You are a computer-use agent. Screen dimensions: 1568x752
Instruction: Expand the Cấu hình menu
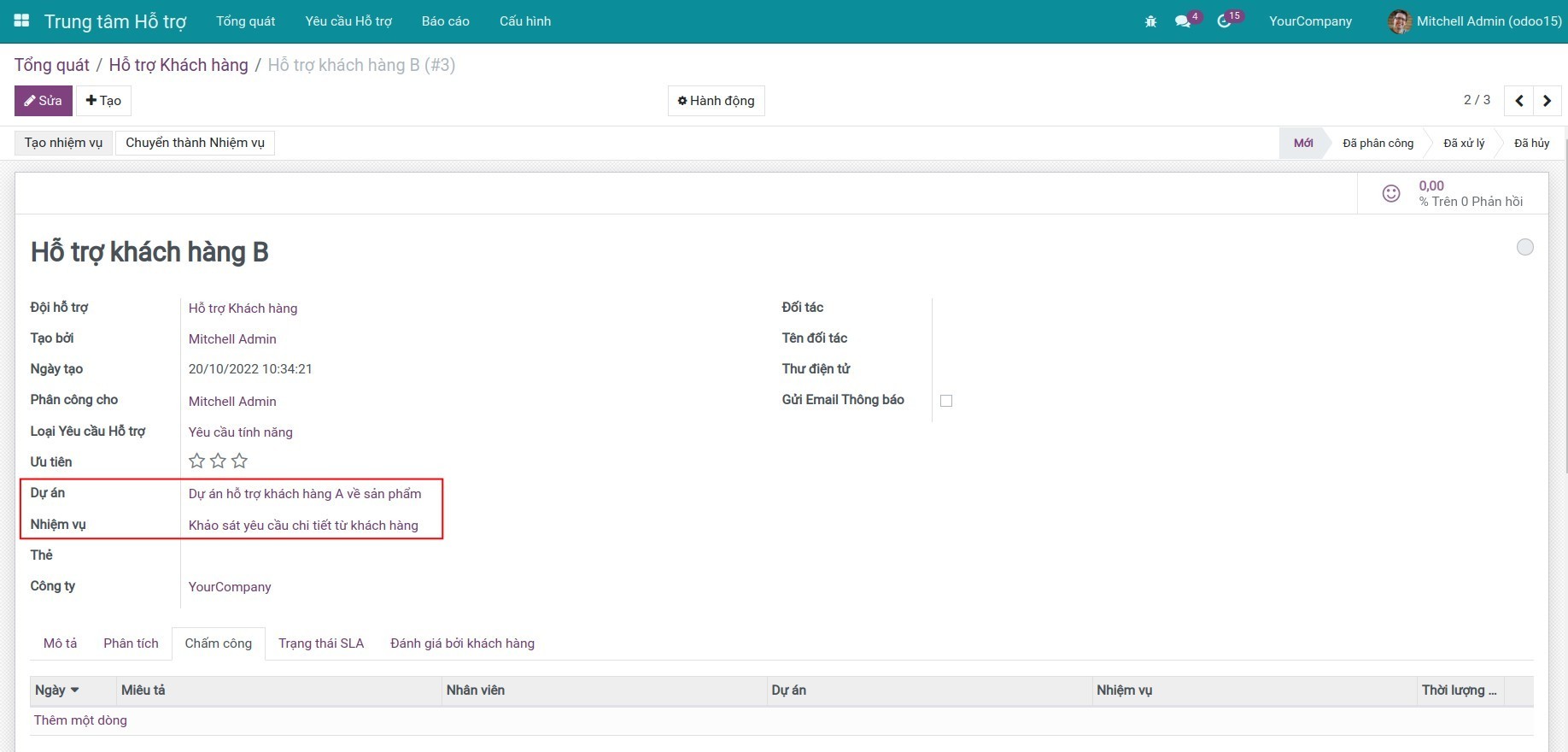[524, 21]
